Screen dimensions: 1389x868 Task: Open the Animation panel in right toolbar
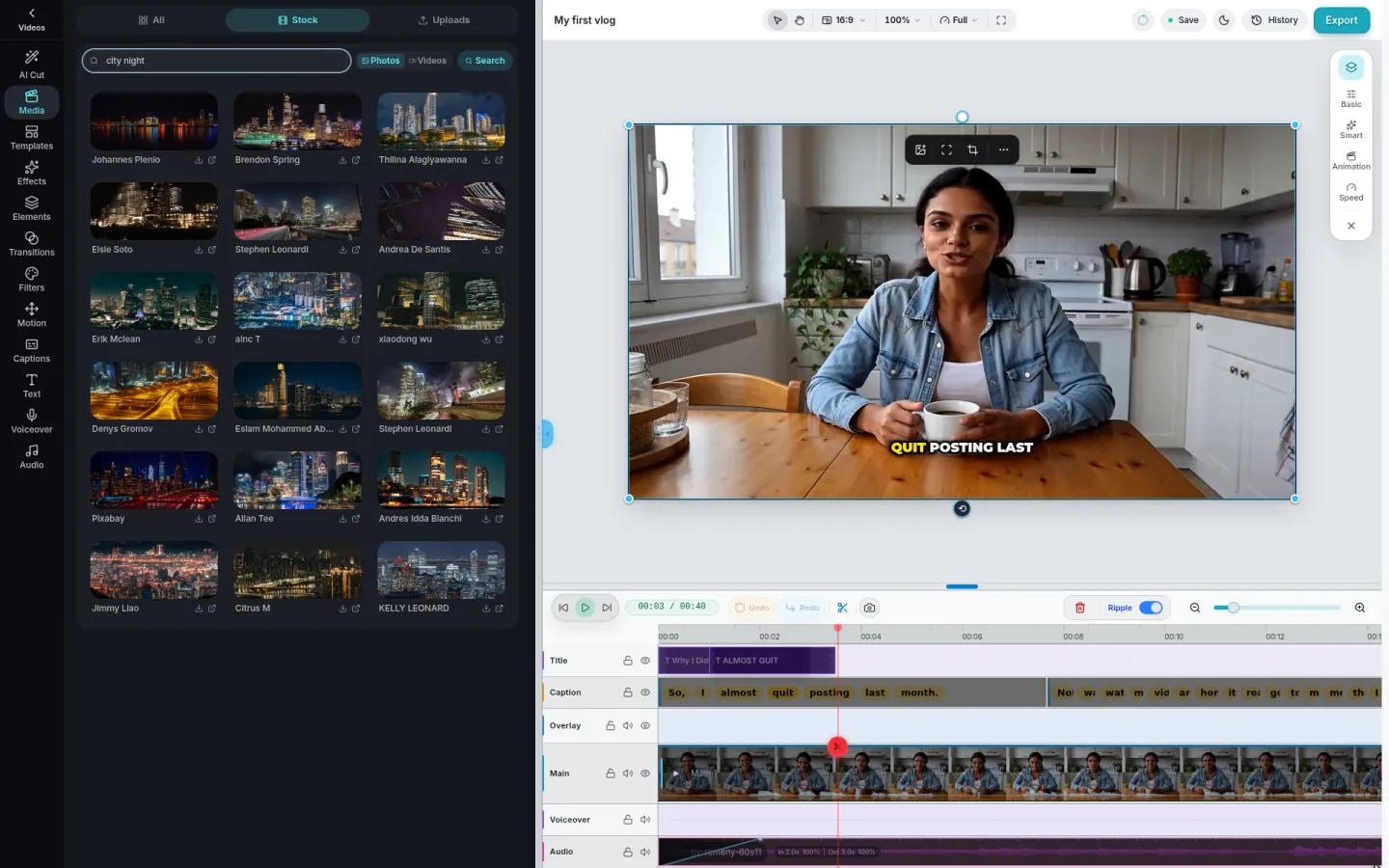(x=1351, y=161)
